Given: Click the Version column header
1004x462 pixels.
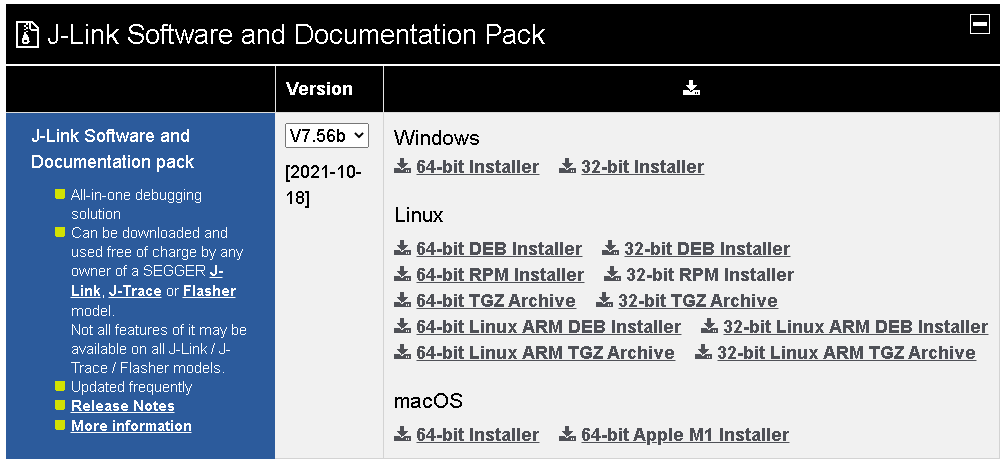Looking at the screenshot, I should (319, 88).
